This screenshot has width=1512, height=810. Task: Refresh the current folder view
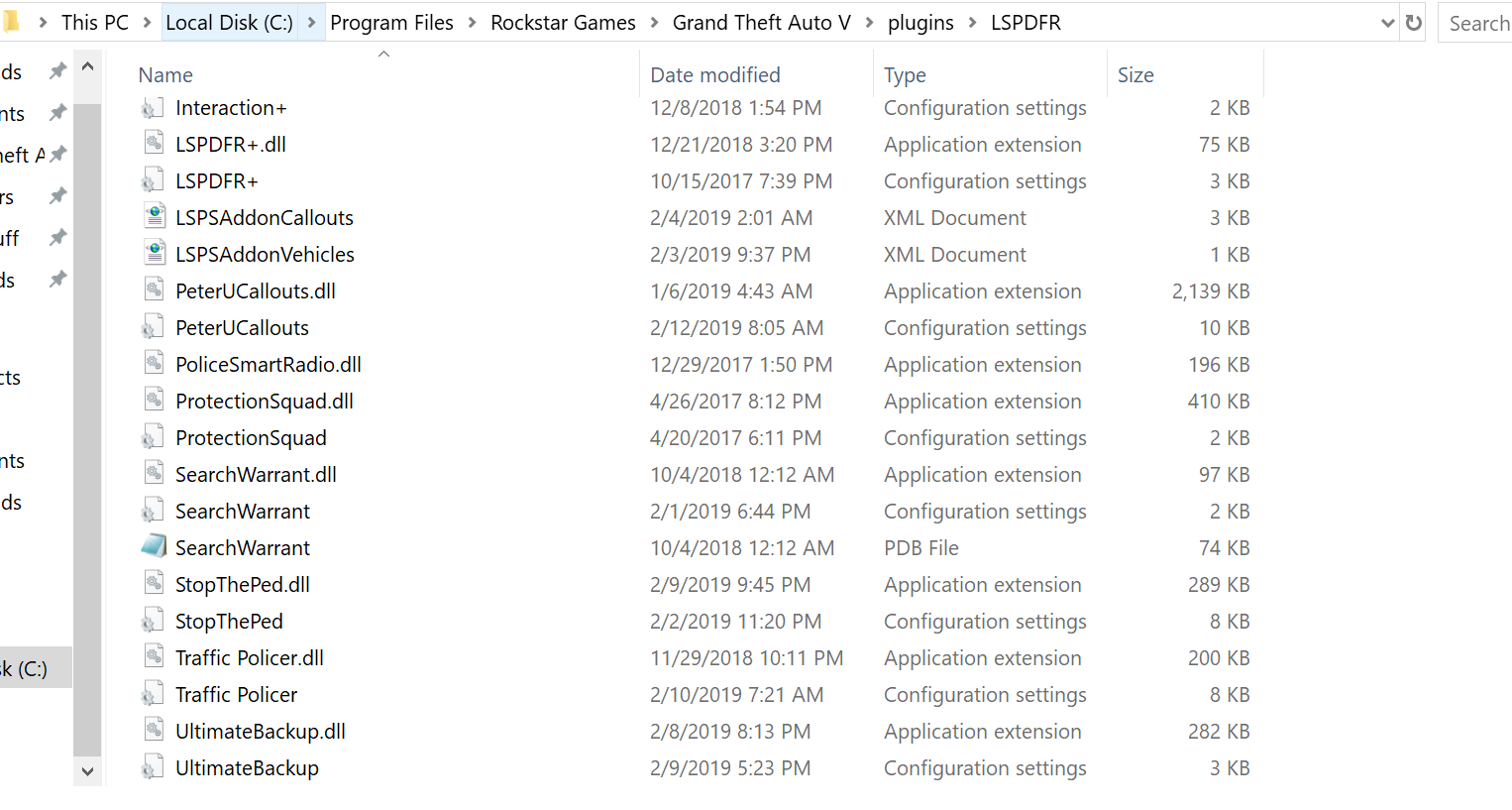coord(1414,23)
